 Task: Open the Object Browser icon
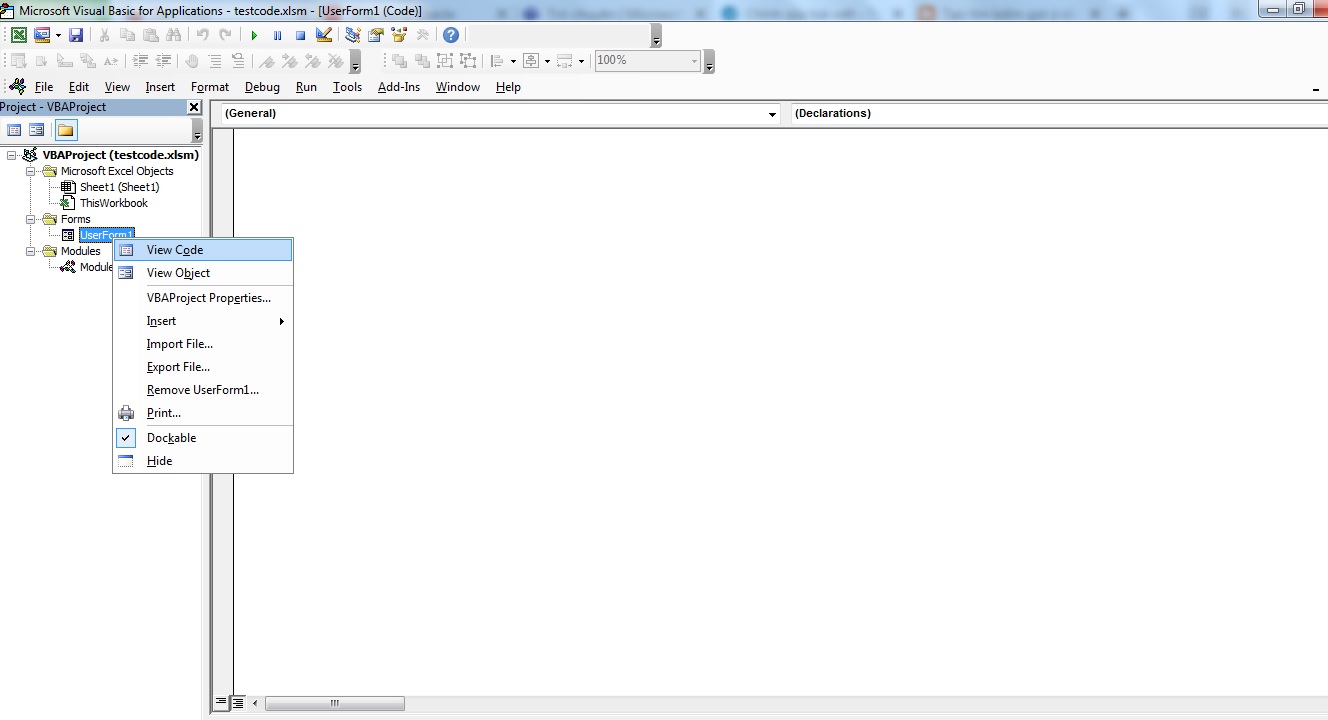point(399,35)
